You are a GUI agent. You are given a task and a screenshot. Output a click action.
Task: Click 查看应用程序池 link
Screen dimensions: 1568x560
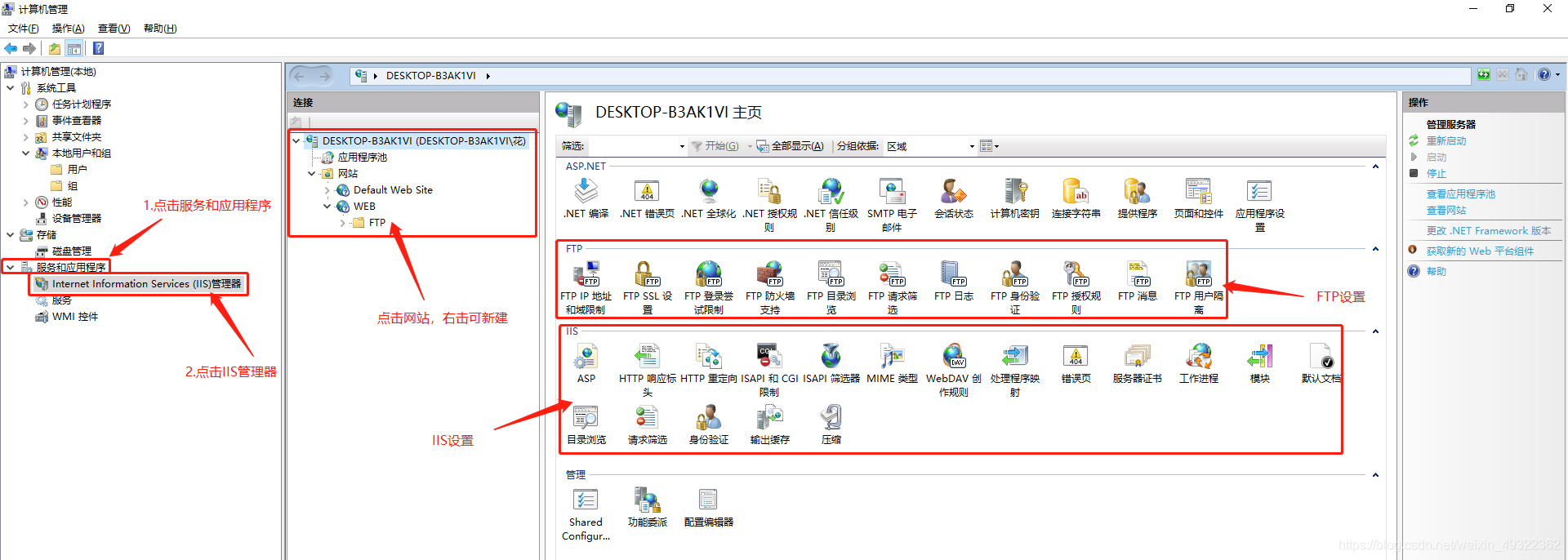1460,193
